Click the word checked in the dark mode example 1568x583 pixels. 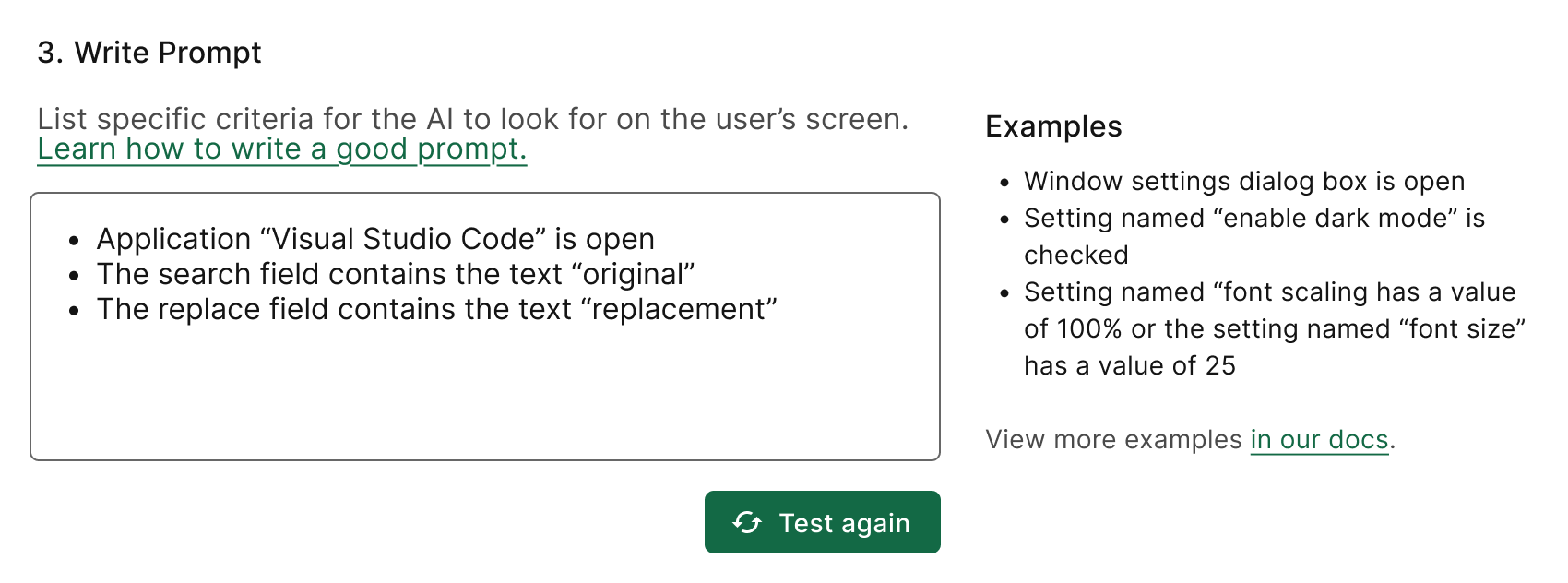(x=1076, y=255)
